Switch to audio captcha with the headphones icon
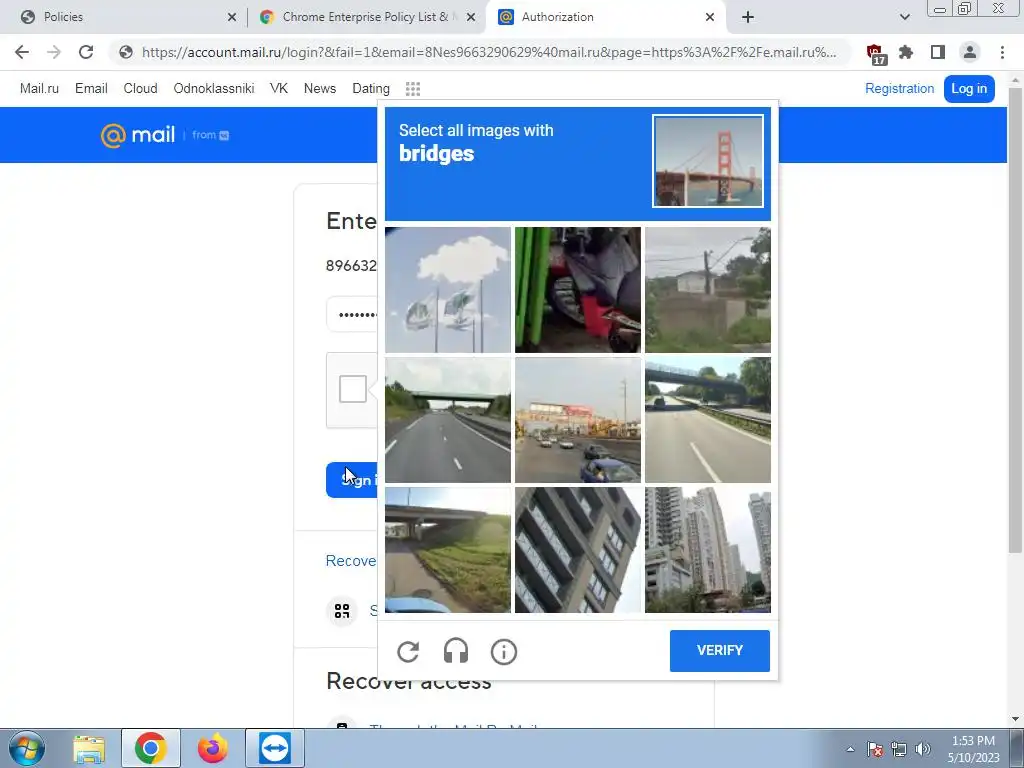1024x768 pixels. tap(456, 651)
